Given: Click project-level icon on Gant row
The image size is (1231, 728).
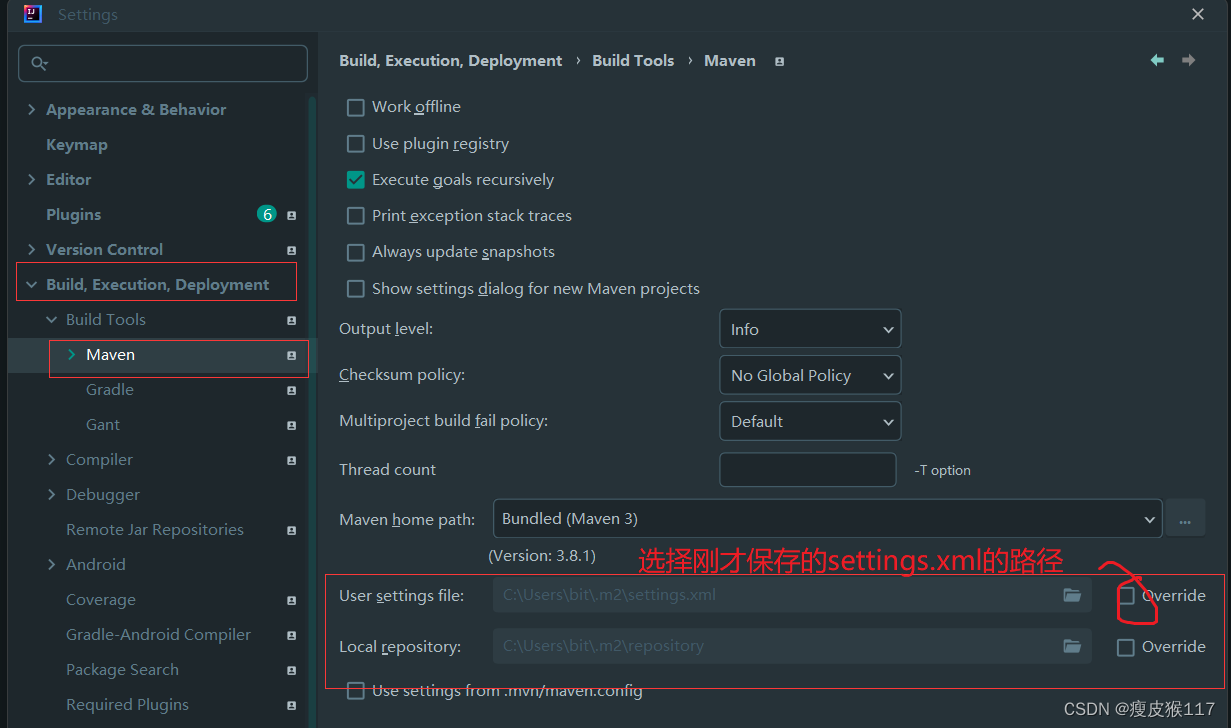Looking at the screenshot, I should [x=291, y=425].
